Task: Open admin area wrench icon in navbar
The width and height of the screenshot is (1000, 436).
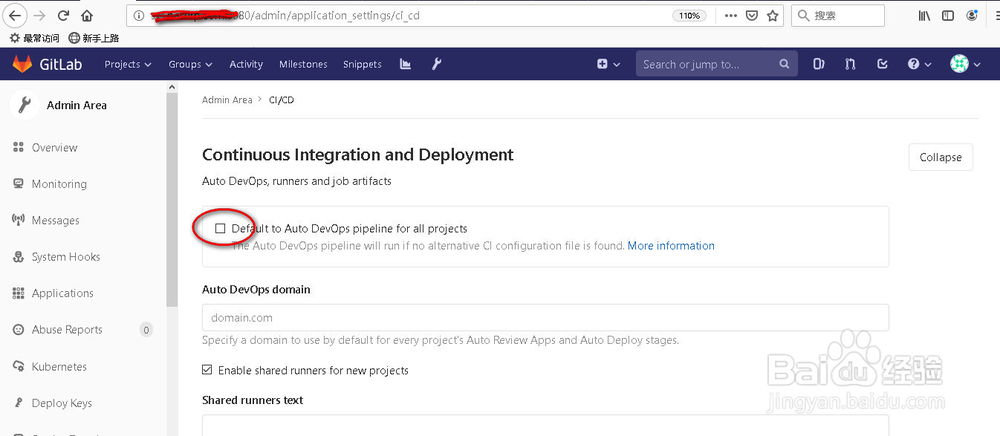Action: click(437, 64)
